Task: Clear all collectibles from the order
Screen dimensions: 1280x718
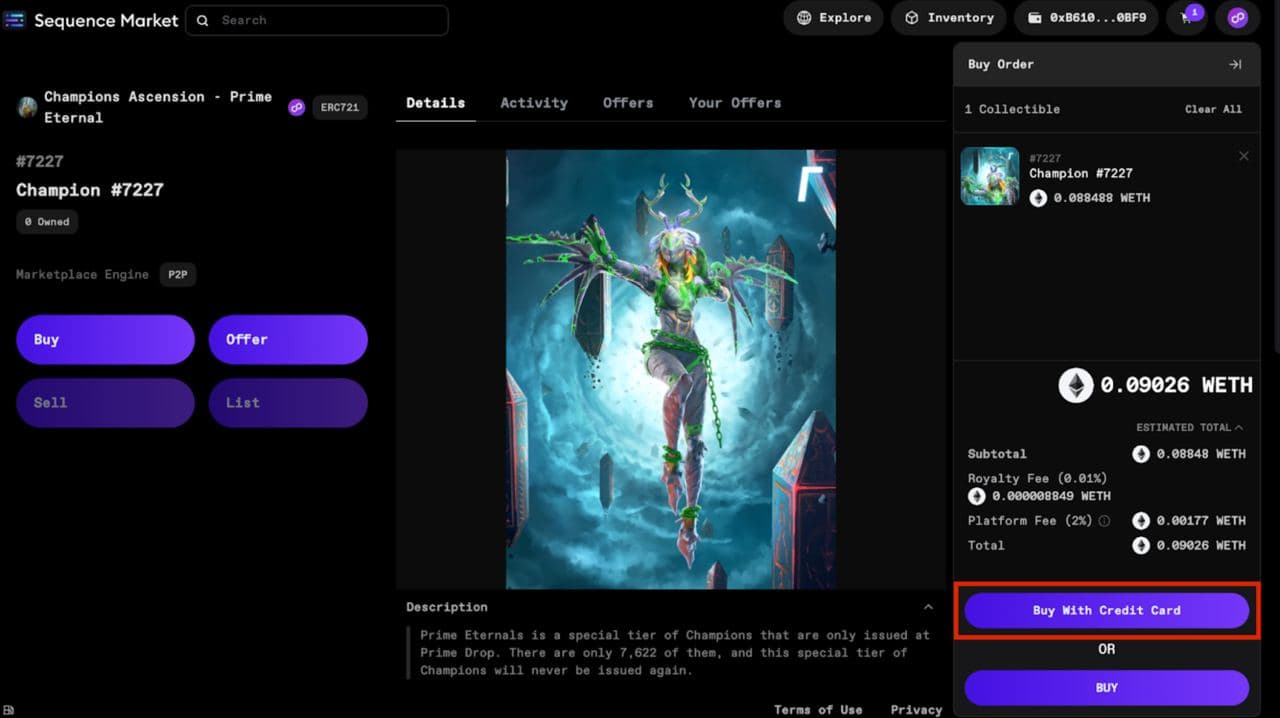Action: [1213, 109]
